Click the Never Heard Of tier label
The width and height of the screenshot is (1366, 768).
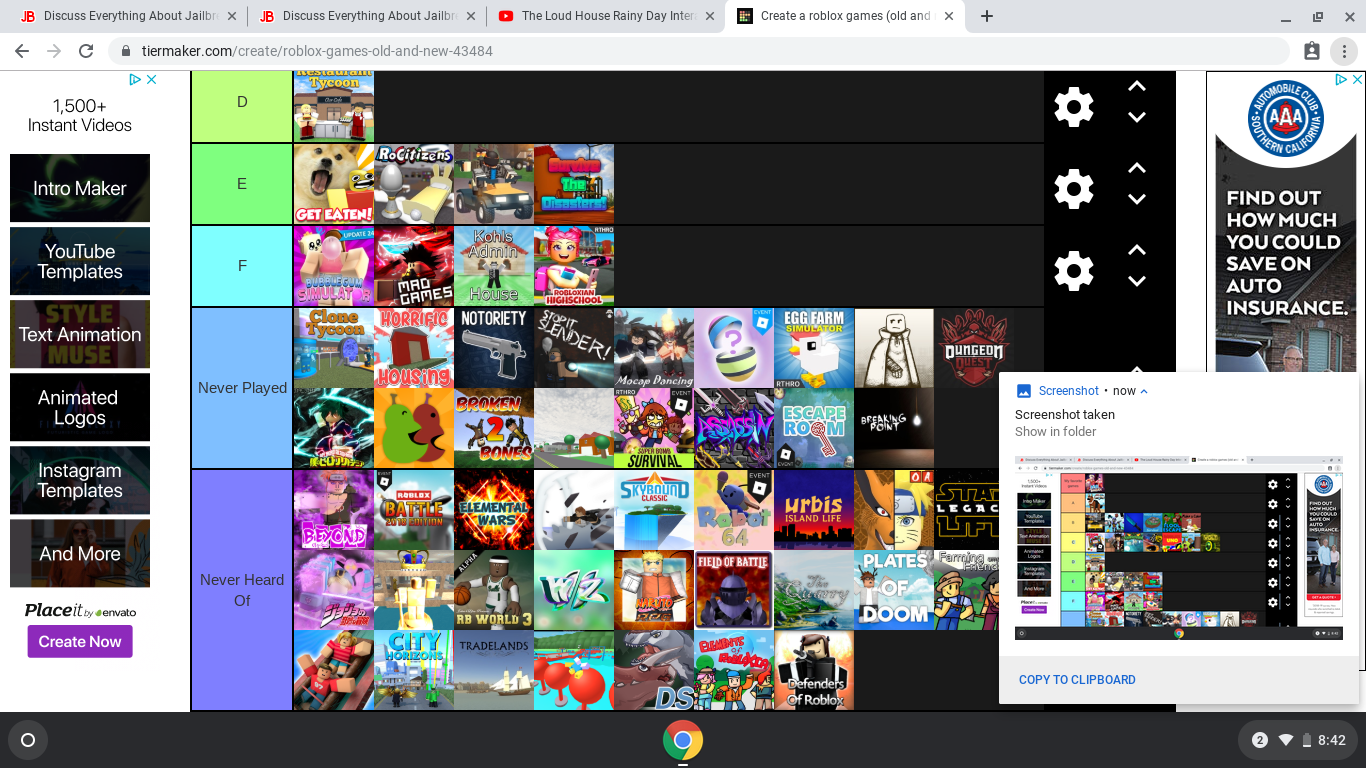pos(242,590)
